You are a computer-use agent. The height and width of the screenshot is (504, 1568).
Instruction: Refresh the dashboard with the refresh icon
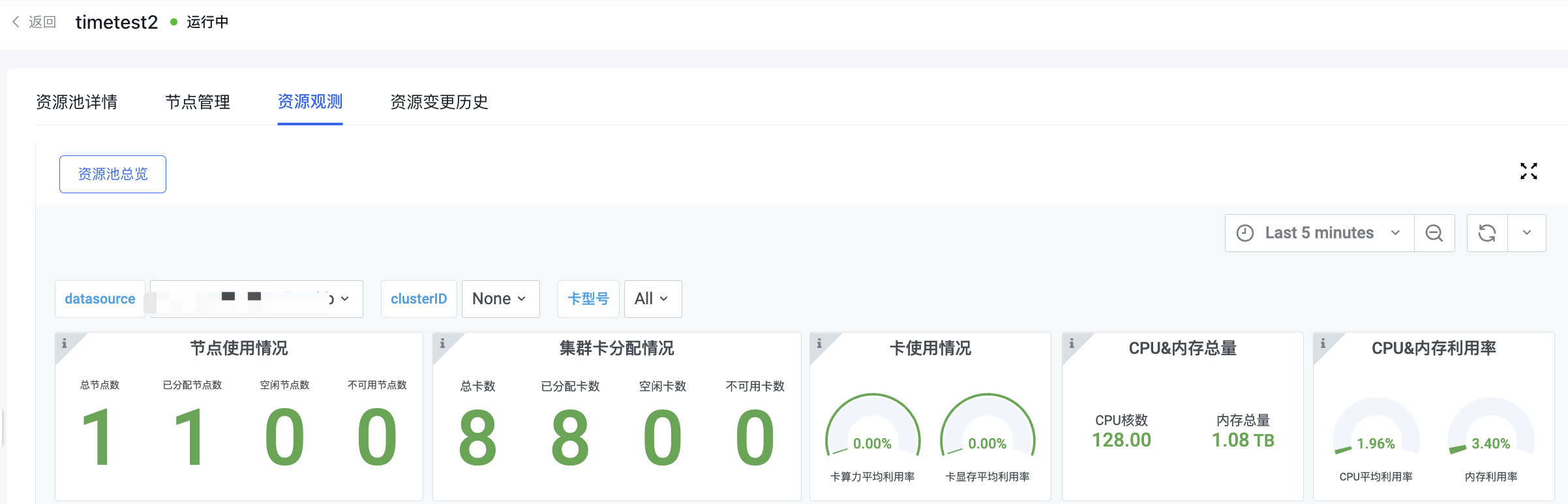coord(1487,233)
